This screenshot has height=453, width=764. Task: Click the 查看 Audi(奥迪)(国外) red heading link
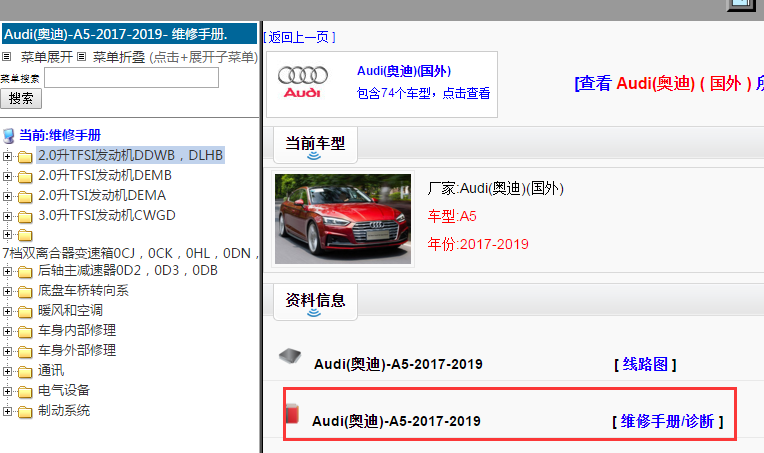pos(669,83)
